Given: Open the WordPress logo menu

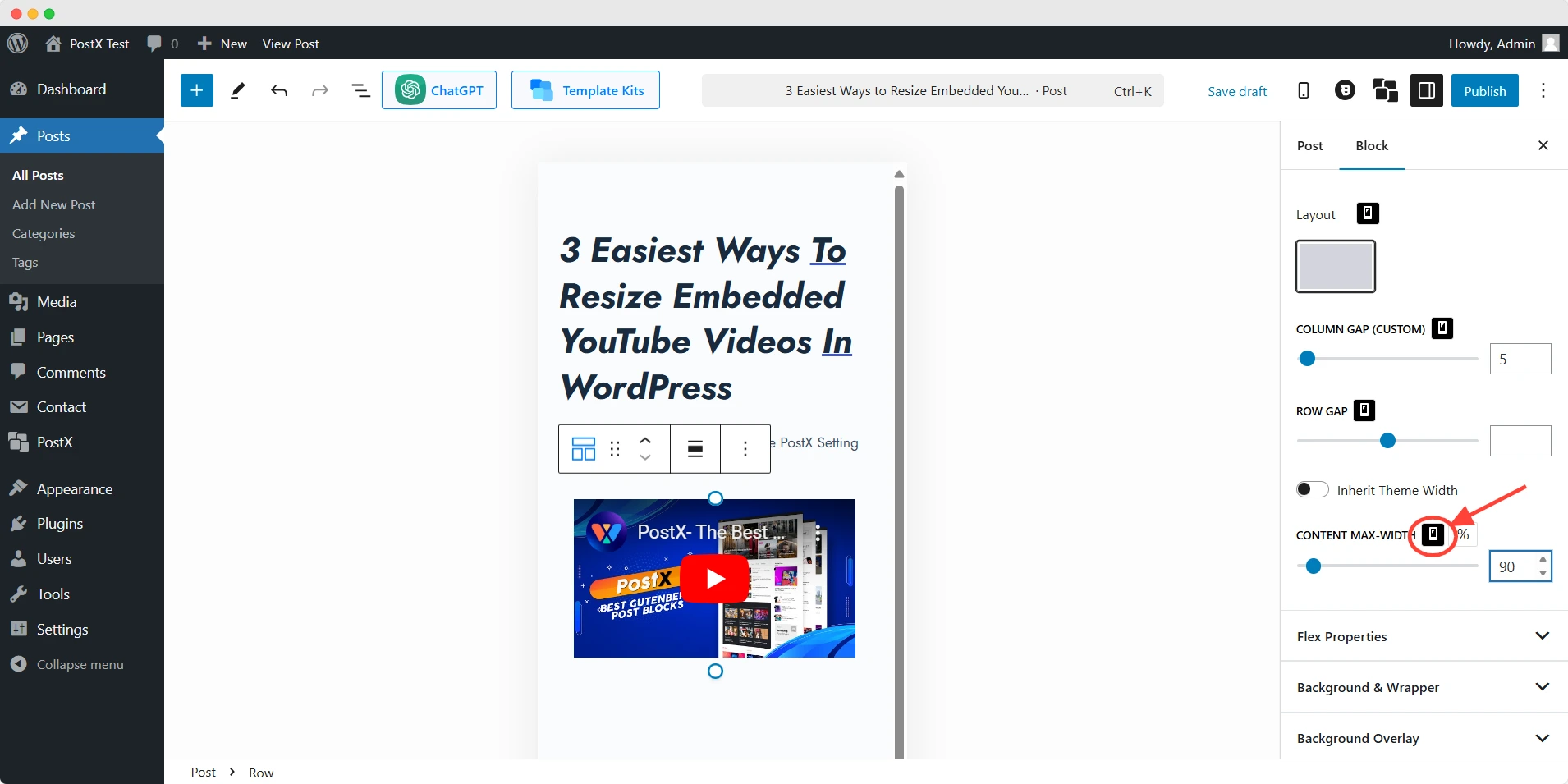Looking at the screenshot, I should click(18, 44).
